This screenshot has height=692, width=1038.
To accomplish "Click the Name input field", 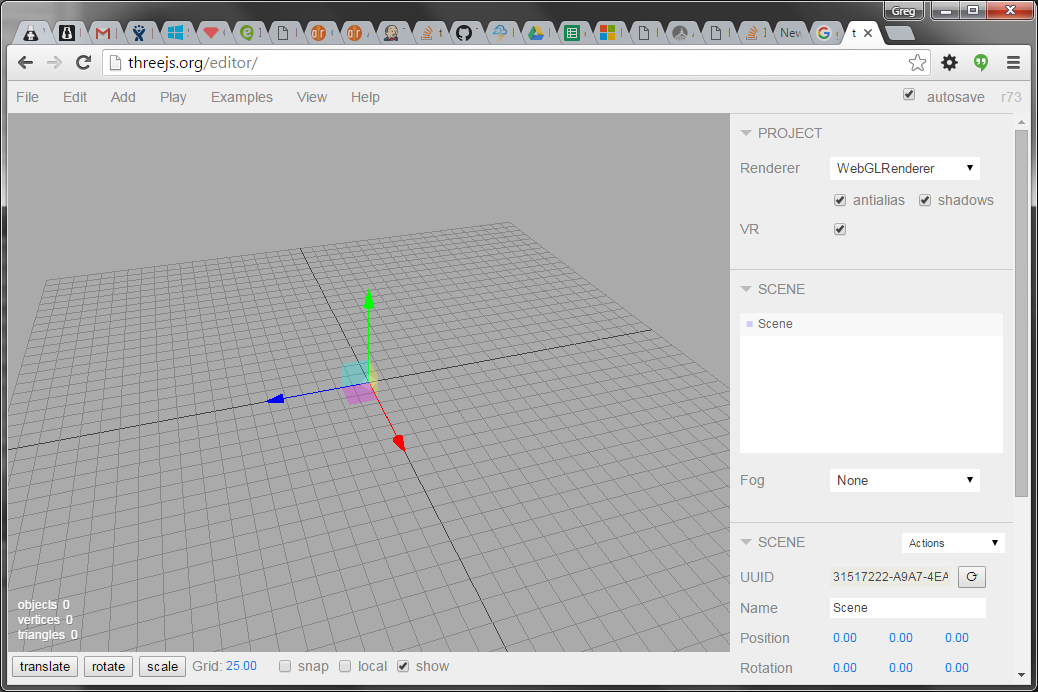I will pos(908,608).
